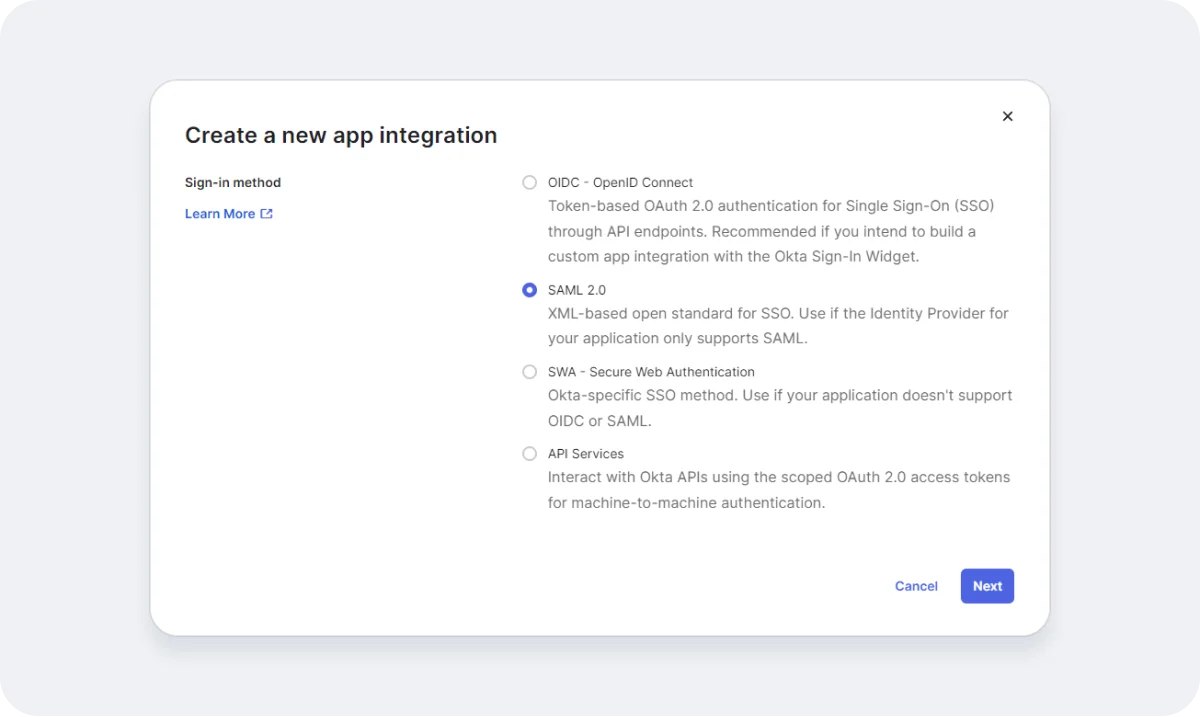The height and width of the screenshot is (717, 1200).
Task: Click the OIDC token-based authentication description
Action: [x=770, y=231]
